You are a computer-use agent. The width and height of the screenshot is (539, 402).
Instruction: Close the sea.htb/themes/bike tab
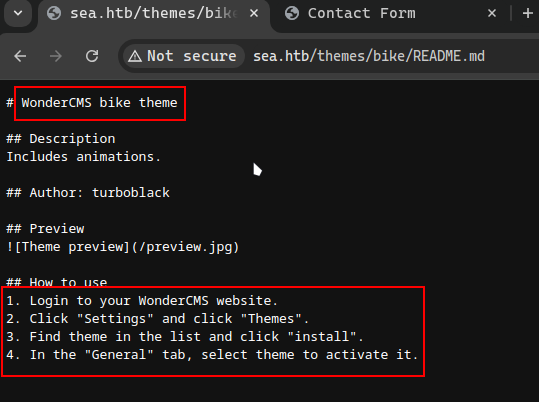[x=254, y=13]
